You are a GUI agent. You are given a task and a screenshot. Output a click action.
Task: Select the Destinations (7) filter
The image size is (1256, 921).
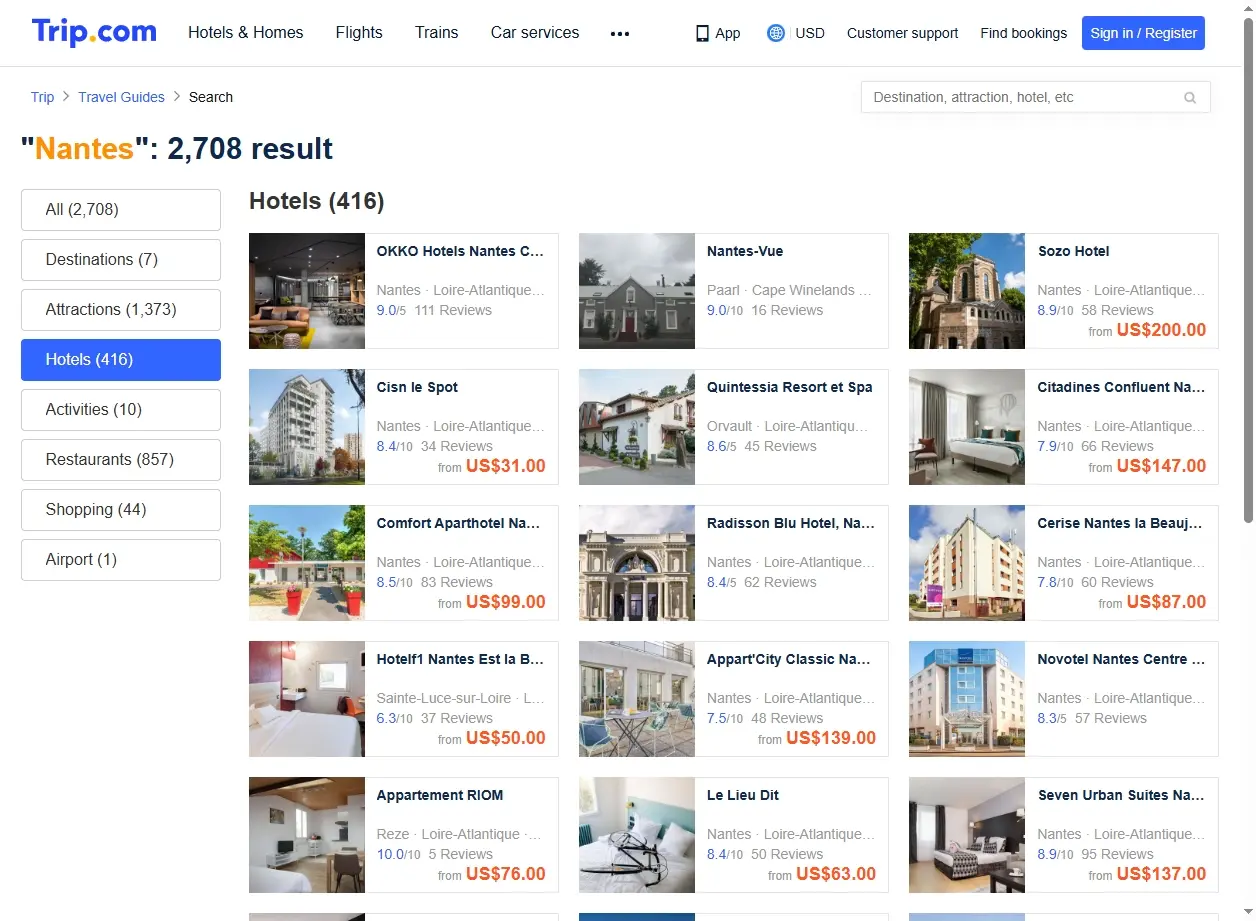point(121,260)
